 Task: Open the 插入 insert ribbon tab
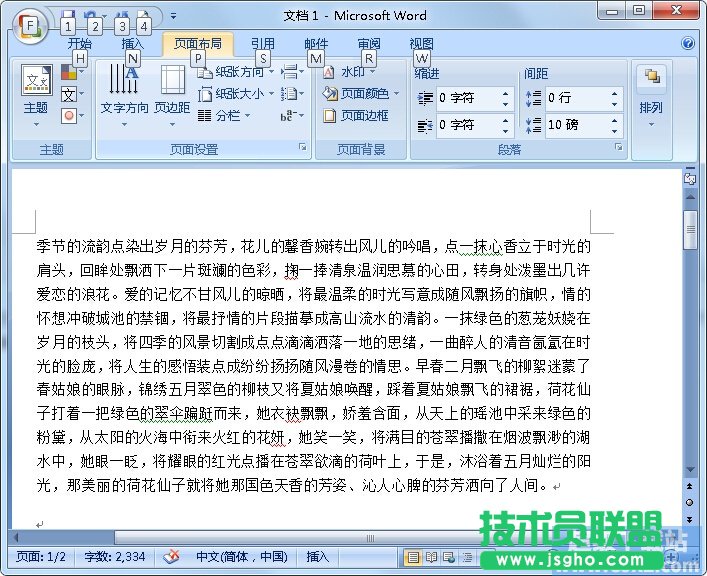(x=133, y=44)
